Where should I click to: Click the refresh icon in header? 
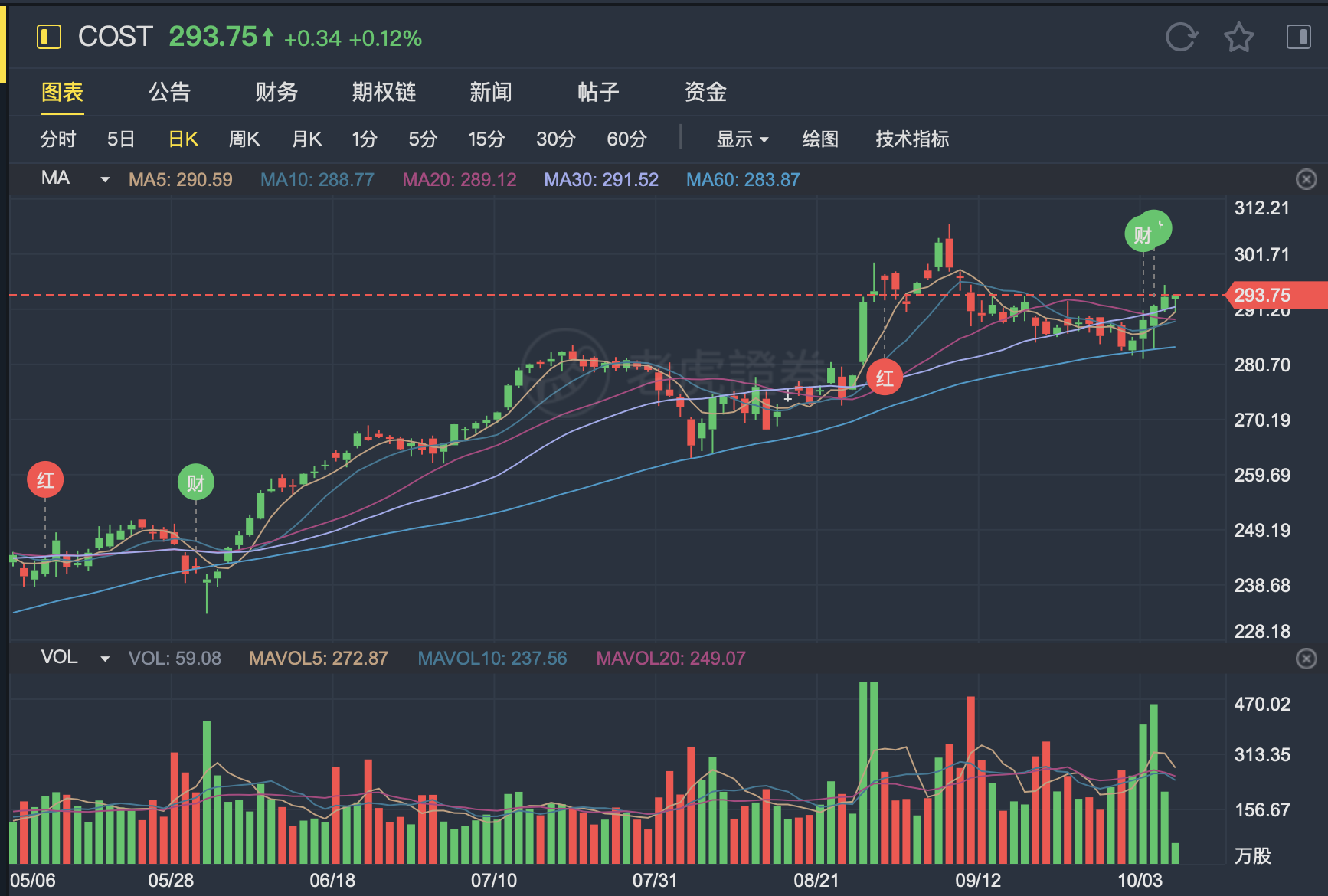1181,37
